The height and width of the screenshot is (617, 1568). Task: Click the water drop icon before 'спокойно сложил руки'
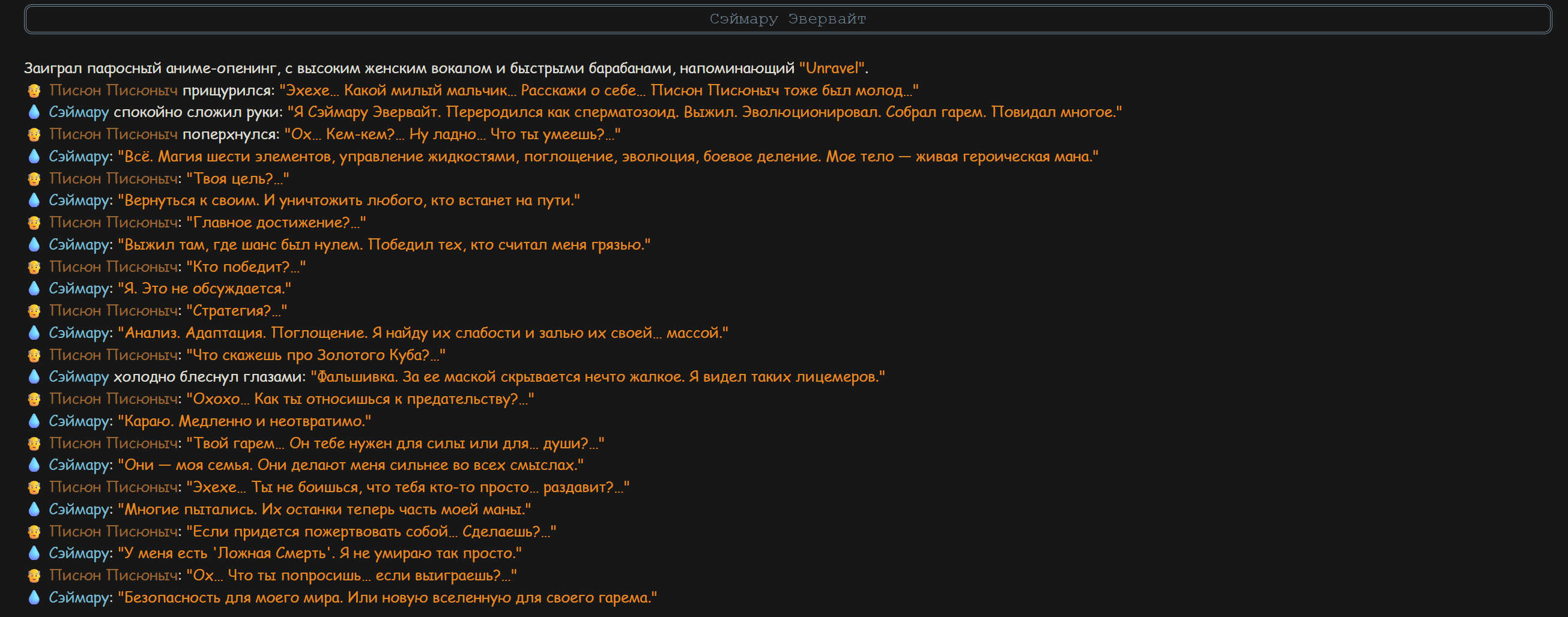(x=34, y=113)
